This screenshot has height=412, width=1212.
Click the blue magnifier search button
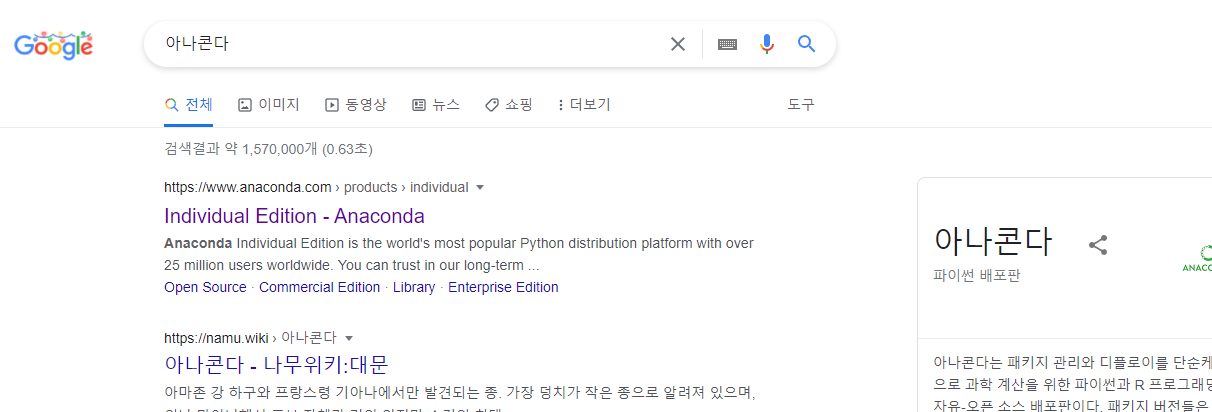click(806, 44)
